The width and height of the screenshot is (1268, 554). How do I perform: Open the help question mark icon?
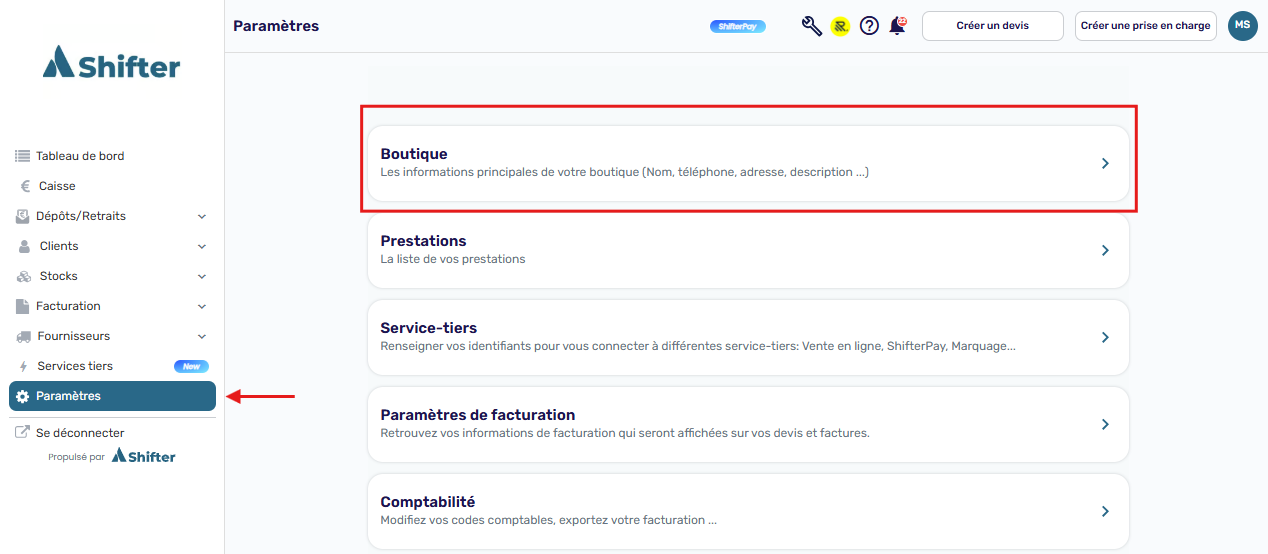pos(869,26)
